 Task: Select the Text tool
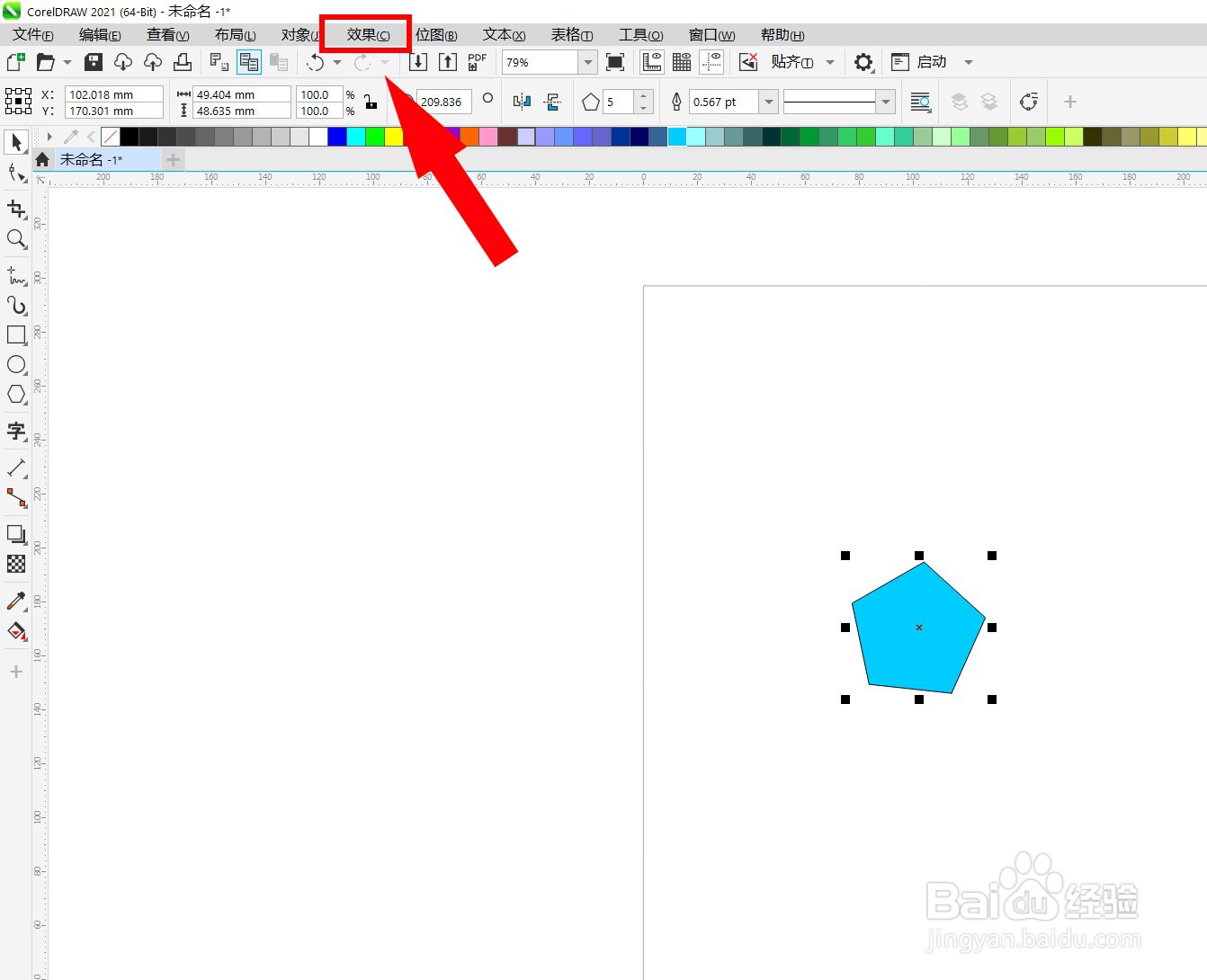[x=16, y=432]
